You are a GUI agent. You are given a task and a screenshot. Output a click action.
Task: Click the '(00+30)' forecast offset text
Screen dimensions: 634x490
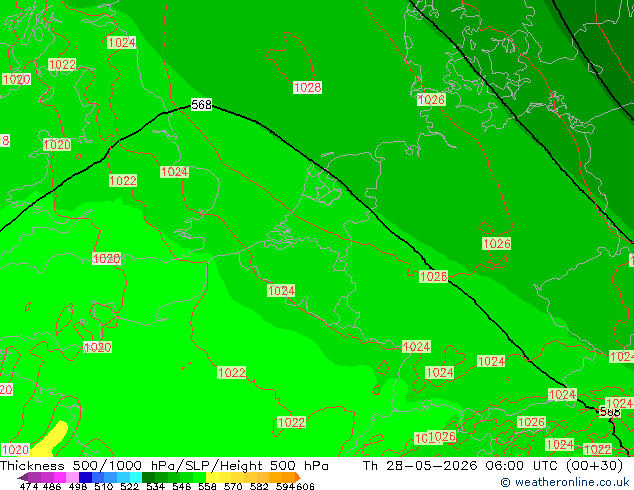point(594,466)
